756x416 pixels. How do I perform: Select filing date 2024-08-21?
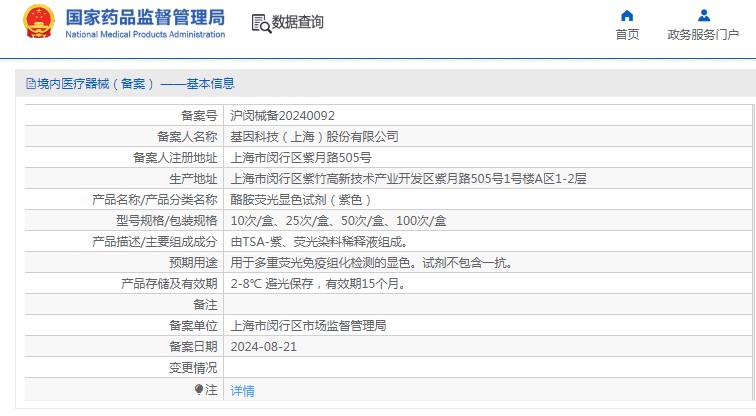(x=264, y=347)
